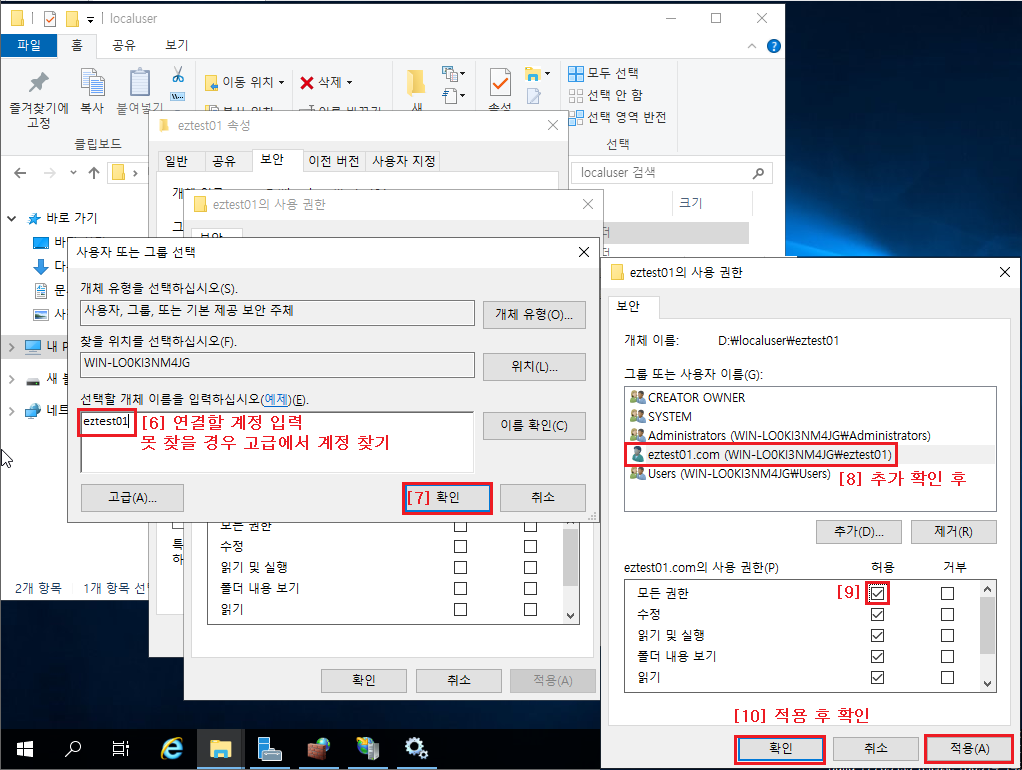Click the Properties checkmark icon in ribbon
This screenshot has width=1022, height=770.
pyautogui.click(x=500, y=83)
